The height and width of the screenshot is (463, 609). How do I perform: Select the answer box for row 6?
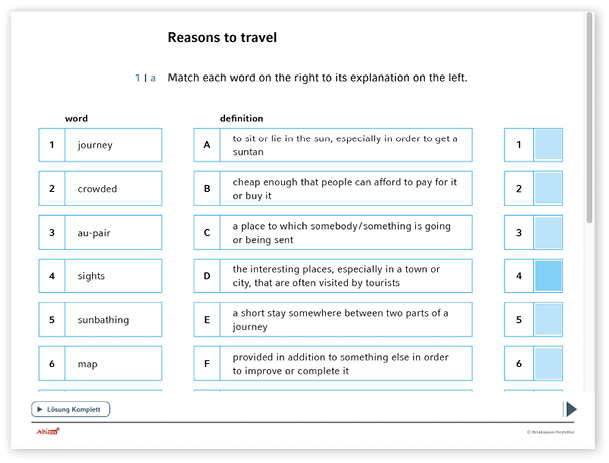click(x=549, y=364)
